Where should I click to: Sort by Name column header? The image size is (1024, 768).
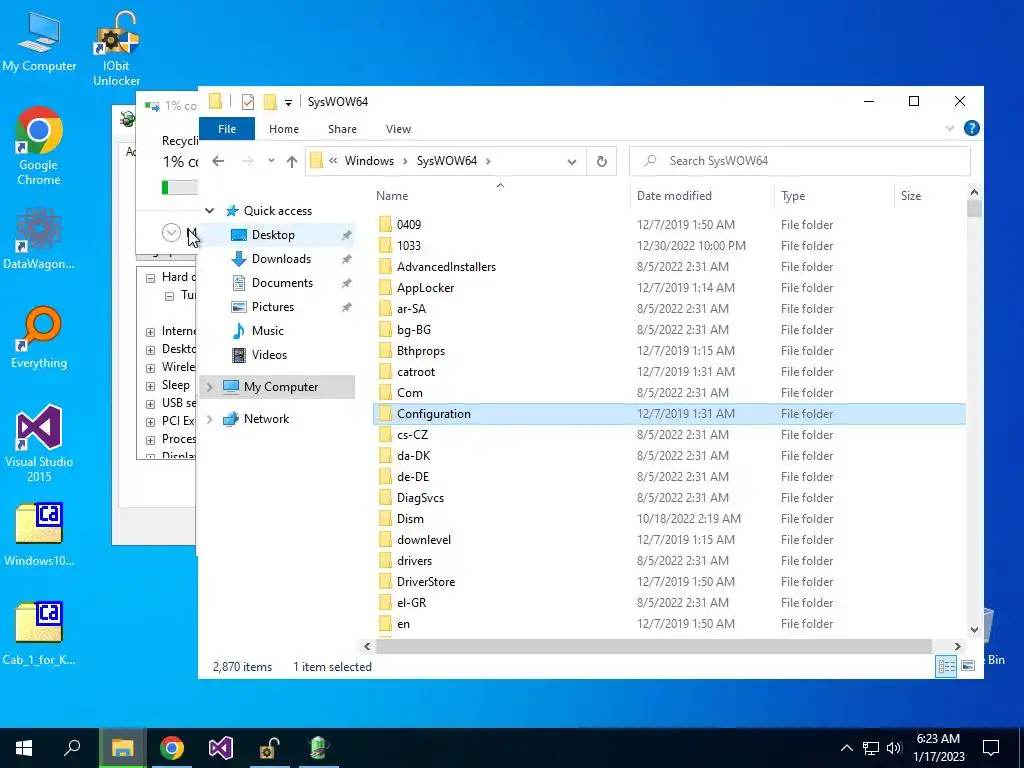(x=500, y=196)
